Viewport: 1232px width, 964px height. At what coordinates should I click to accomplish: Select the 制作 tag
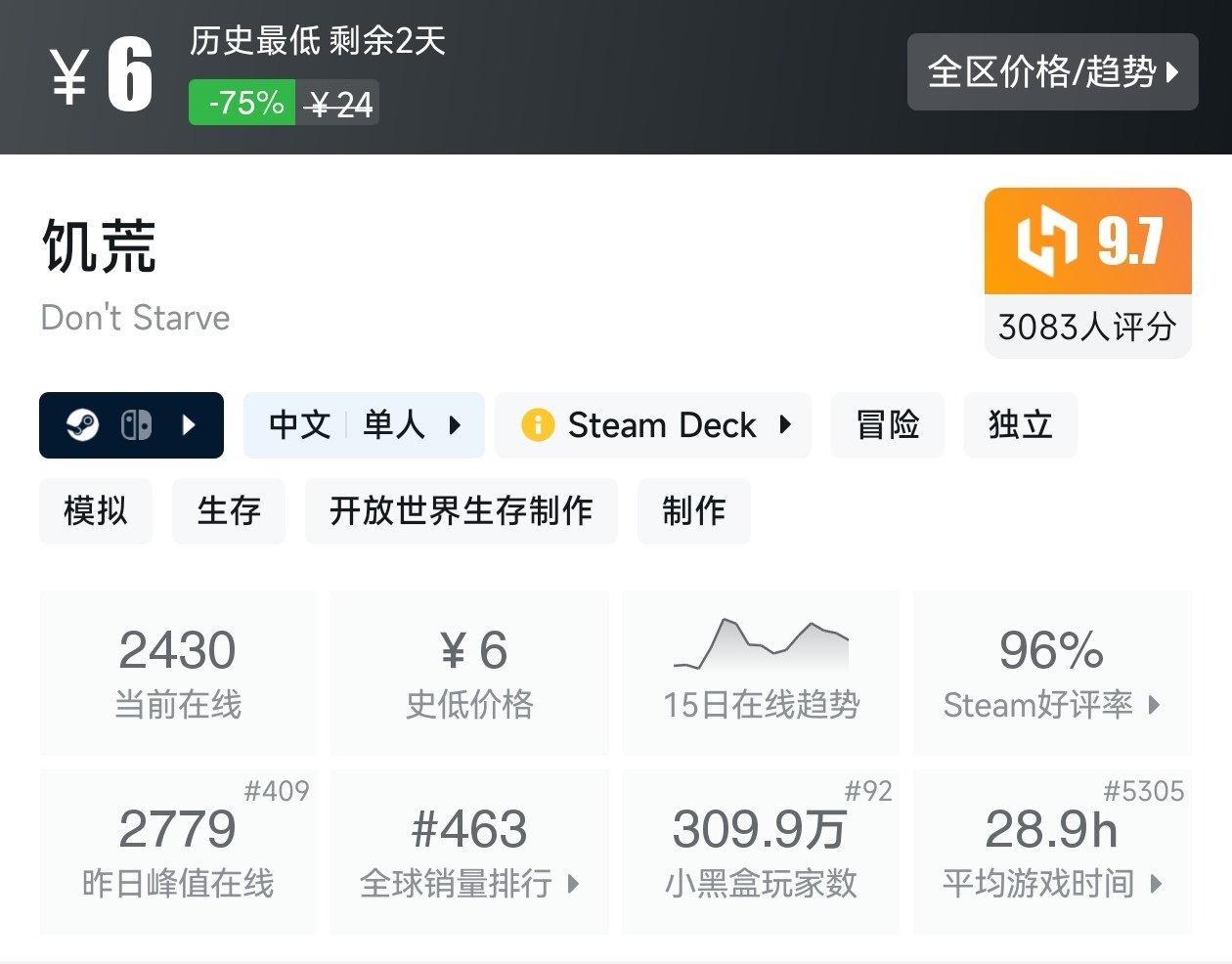(693, 510)
